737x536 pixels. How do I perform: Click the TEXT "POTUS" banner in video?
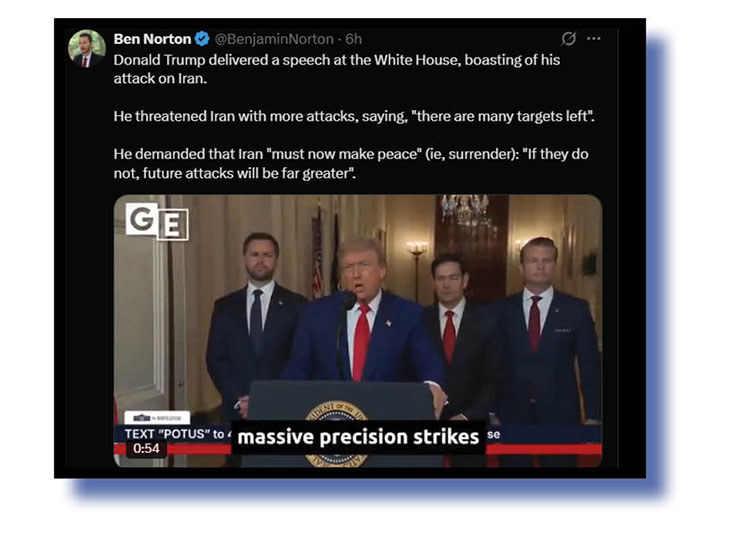pos(174,434)
